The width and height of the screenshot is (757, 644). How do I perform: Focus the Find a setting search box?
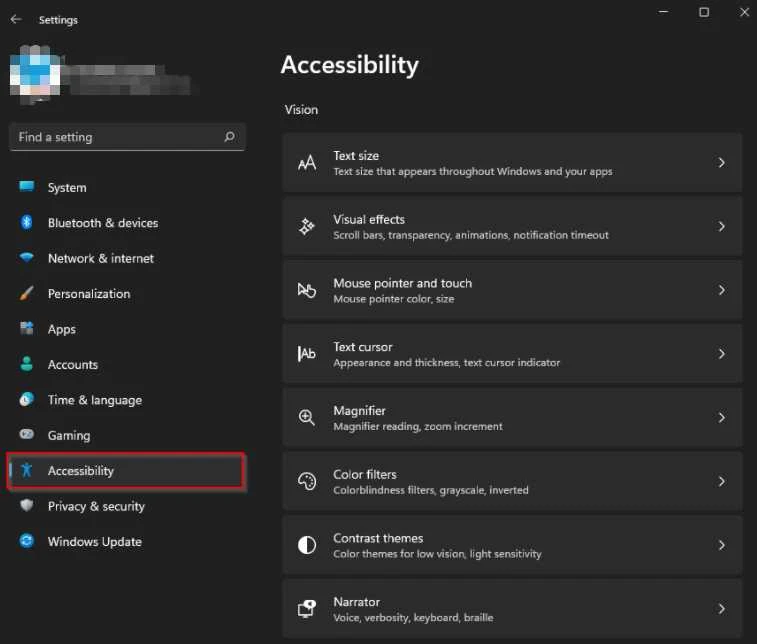115,137
